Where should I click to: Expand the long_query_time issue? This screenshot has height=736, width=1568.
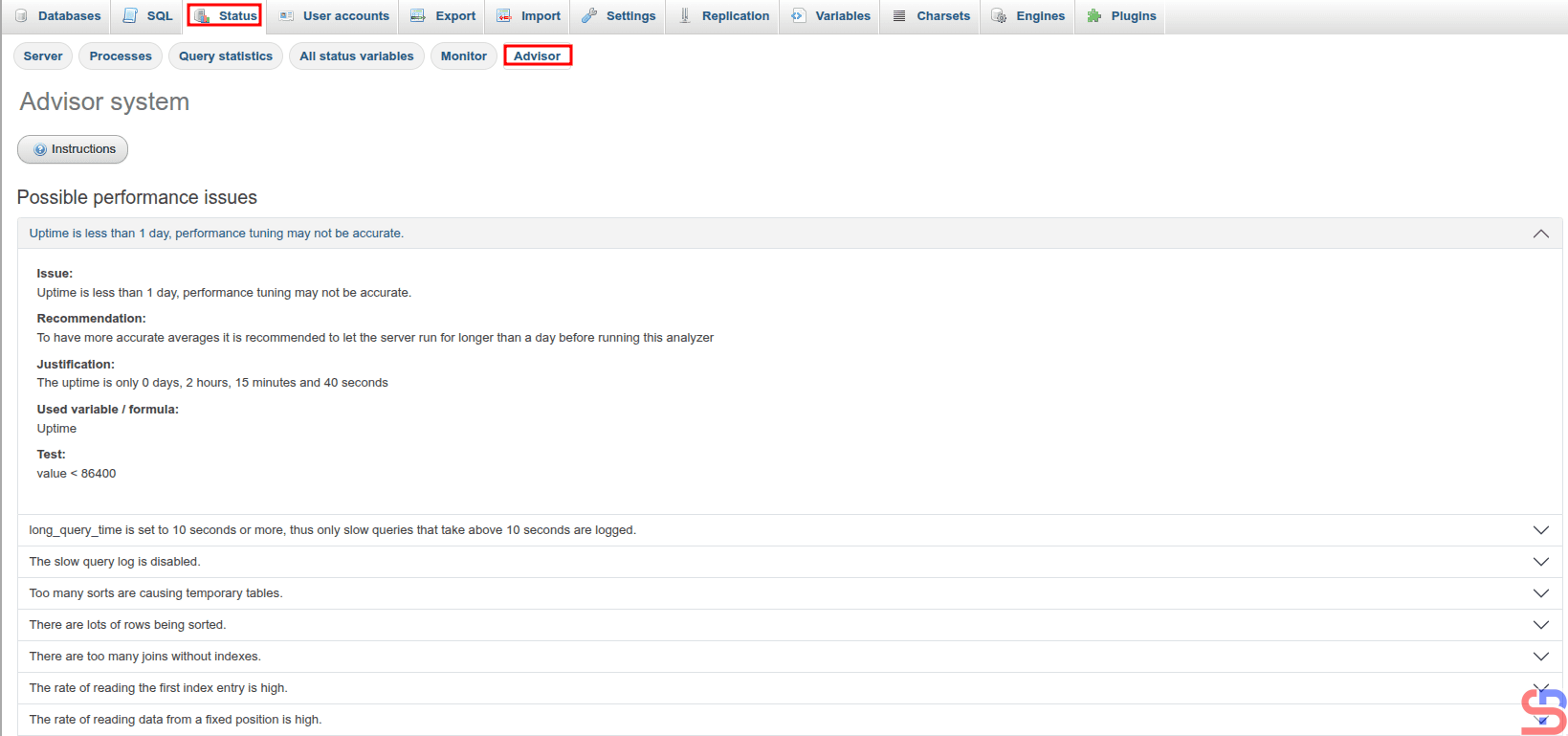pyautogui.click(x=1540, y=530)
